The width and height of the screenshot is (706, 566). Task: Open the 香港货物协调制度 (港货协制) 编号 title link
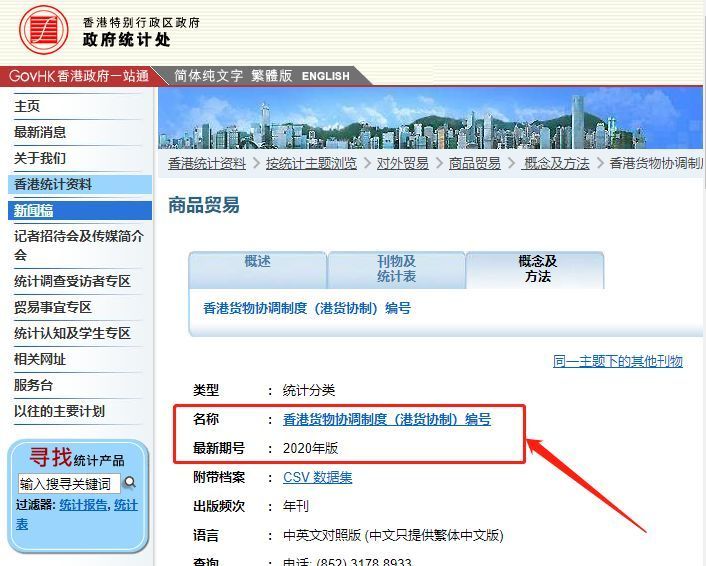[x=386, y=419]
